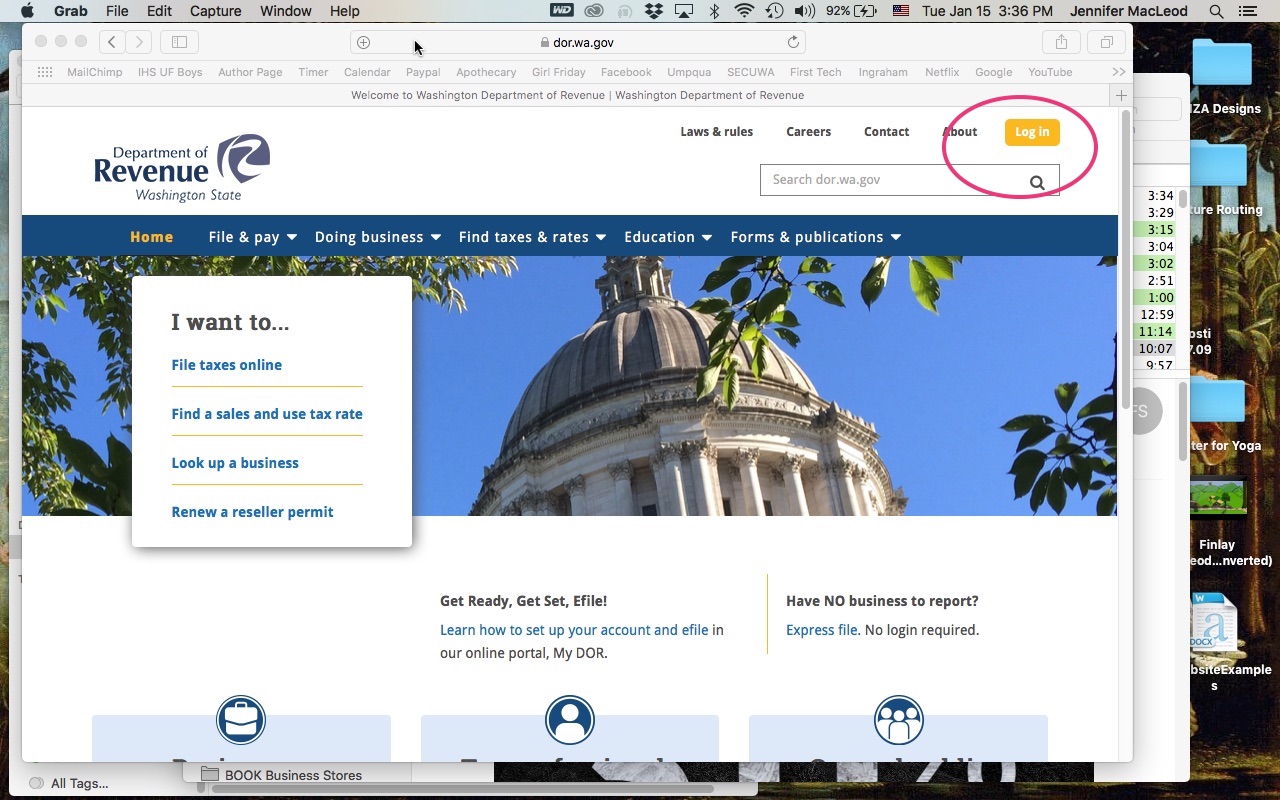The width and height of the screenshot is (1280, 800).
Task: Open the Bluetooth menu bar icon
Action: (x=714, y=11)
